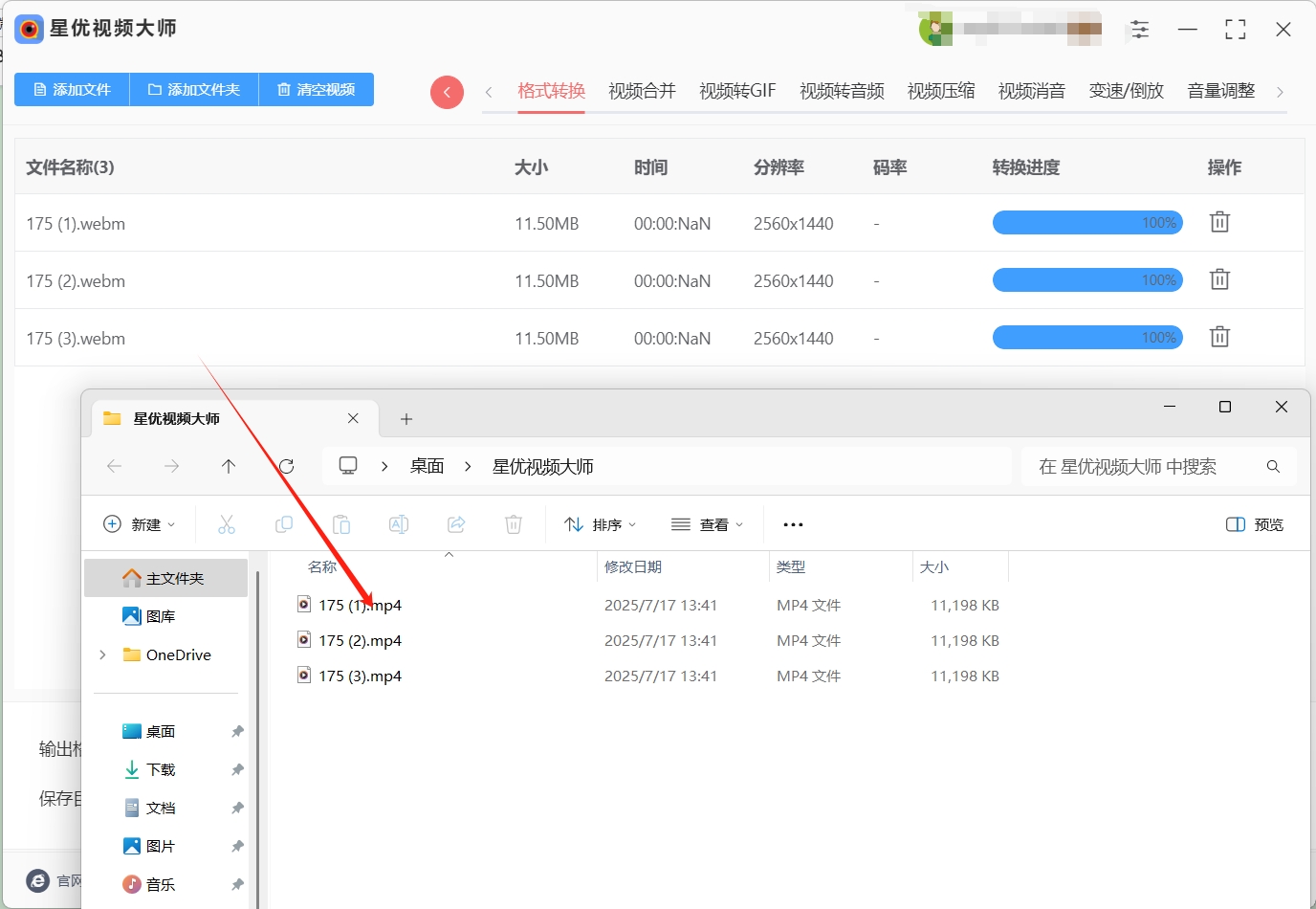Click the red circular back arrow button
Viewport: 1316px width, 909px height.
click(x=447, y=92)
